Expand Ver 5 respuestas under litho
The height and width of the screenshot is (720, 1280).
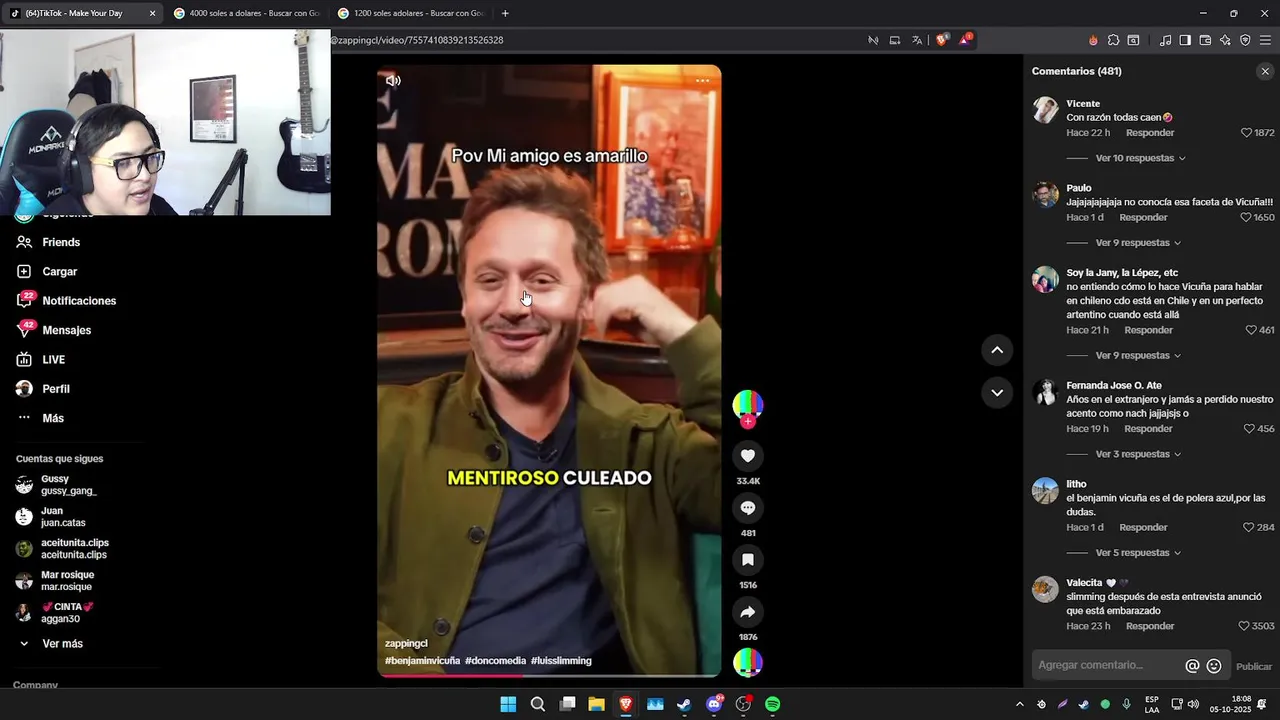pyautogui.click(x=1138, y=553)
